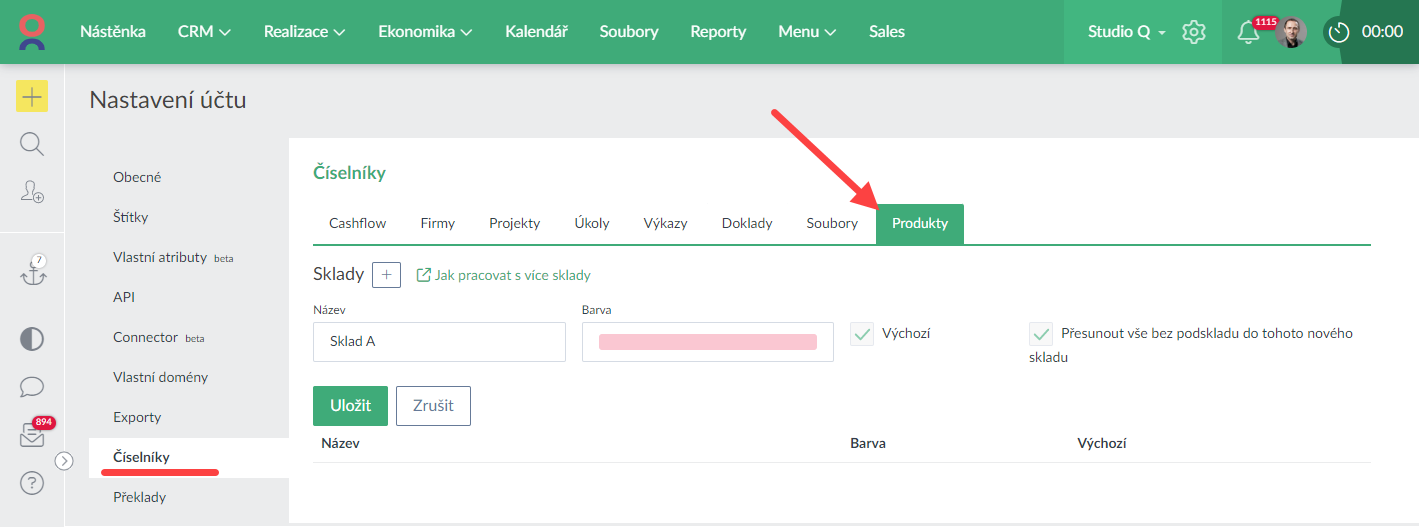Open notifications bell with 1115 badge
1419x527 pixels.
[x=1247, y=32]
